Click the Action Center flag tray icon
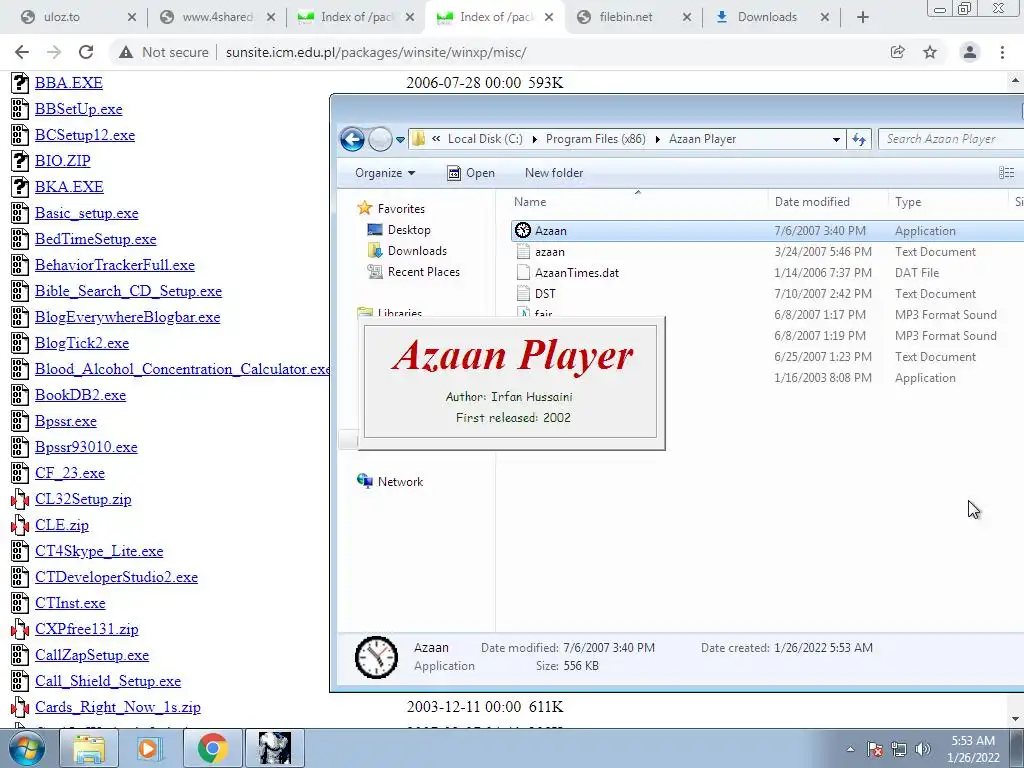Screen dimensions: 1024x768 pyautogui.click(x=875, y=749)
